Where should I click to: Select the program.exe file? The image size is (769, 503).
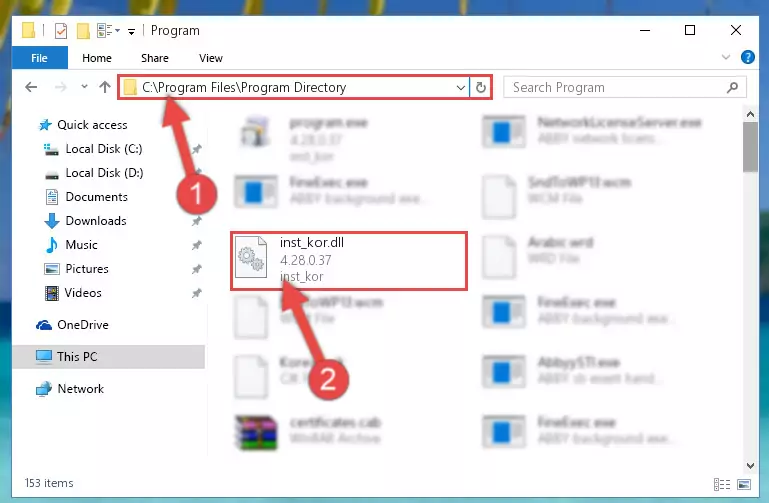(x=304, y=139)
